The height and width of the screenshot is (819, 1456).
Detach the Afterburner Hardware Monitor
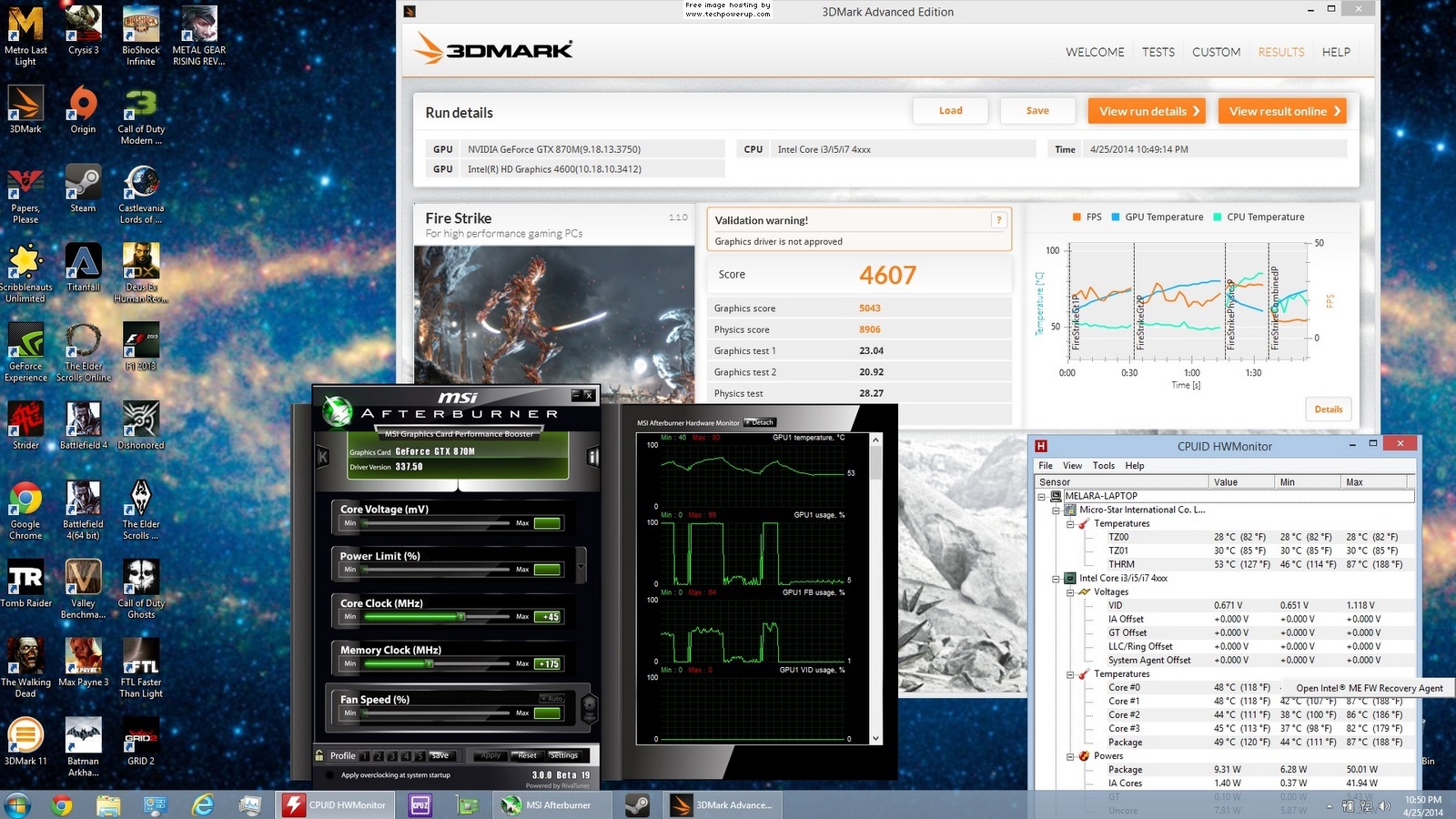(x=760, y=422)
